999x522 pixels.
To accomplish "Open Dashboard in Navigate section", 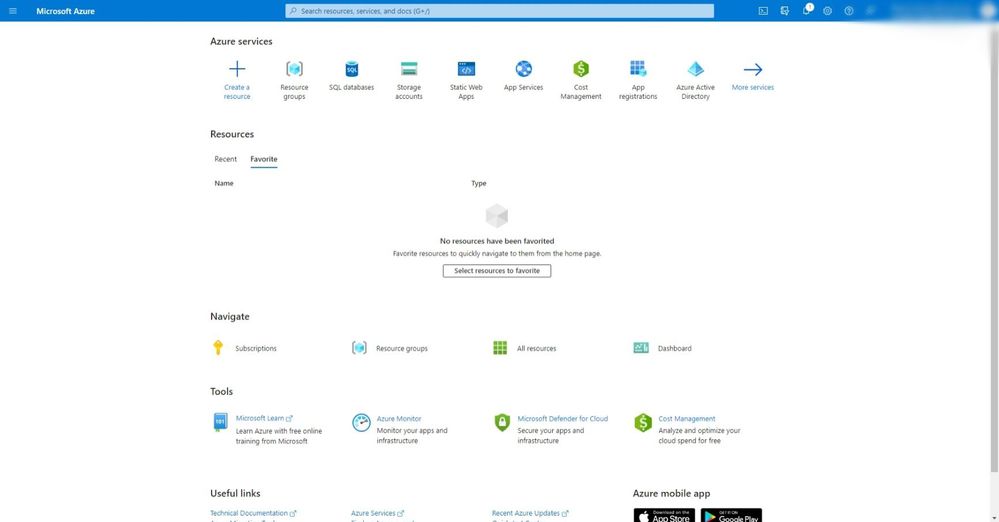I will pyautogui.click(x=663, y=348).
